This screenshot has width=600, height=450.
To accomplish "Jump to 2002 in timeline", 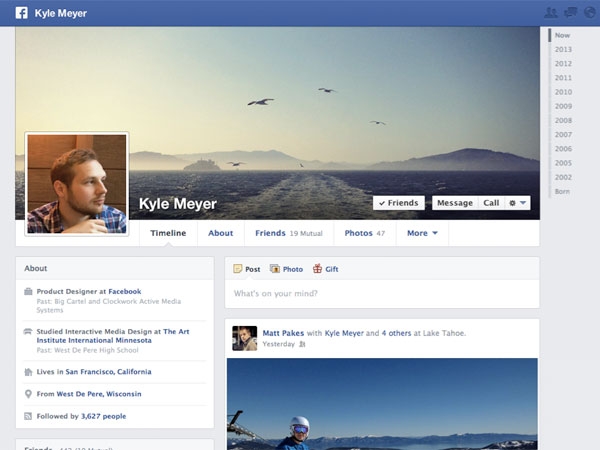I will 563,177.
